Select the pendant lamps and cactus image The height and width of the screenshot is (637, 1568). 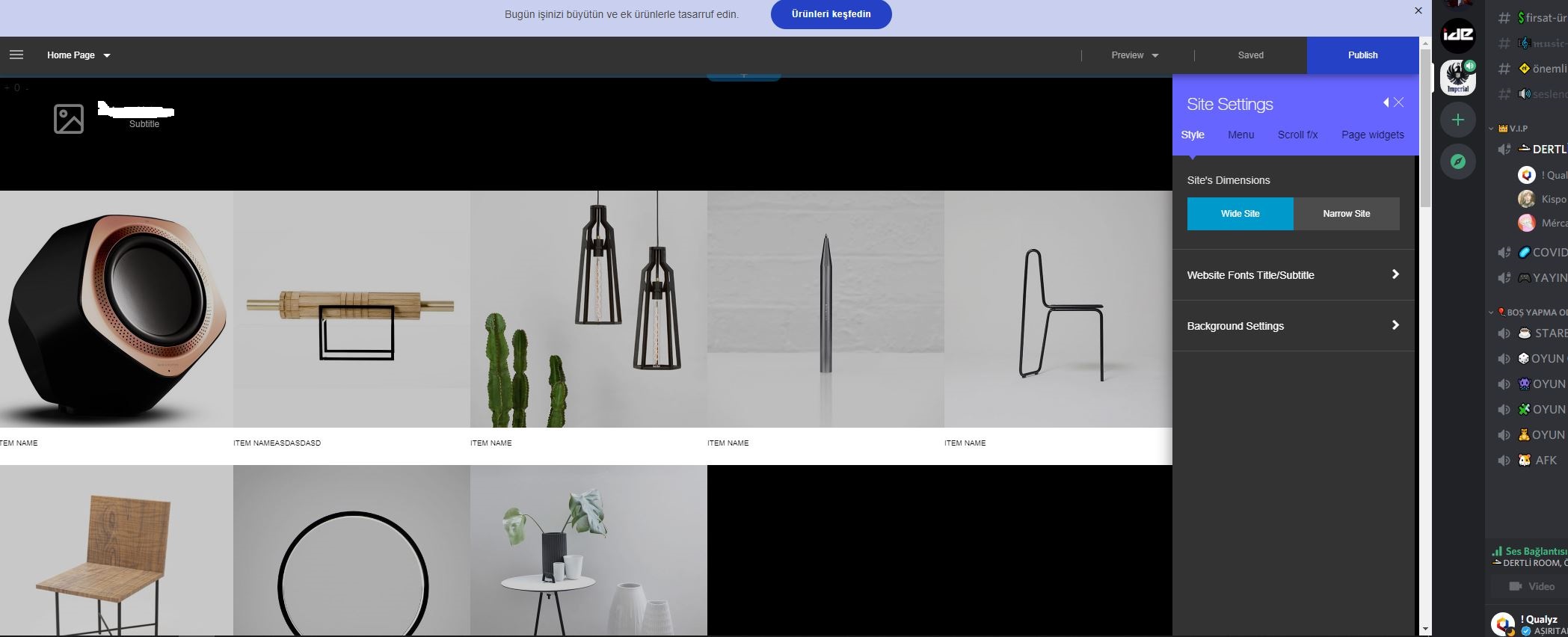click(x=588, y=309)
